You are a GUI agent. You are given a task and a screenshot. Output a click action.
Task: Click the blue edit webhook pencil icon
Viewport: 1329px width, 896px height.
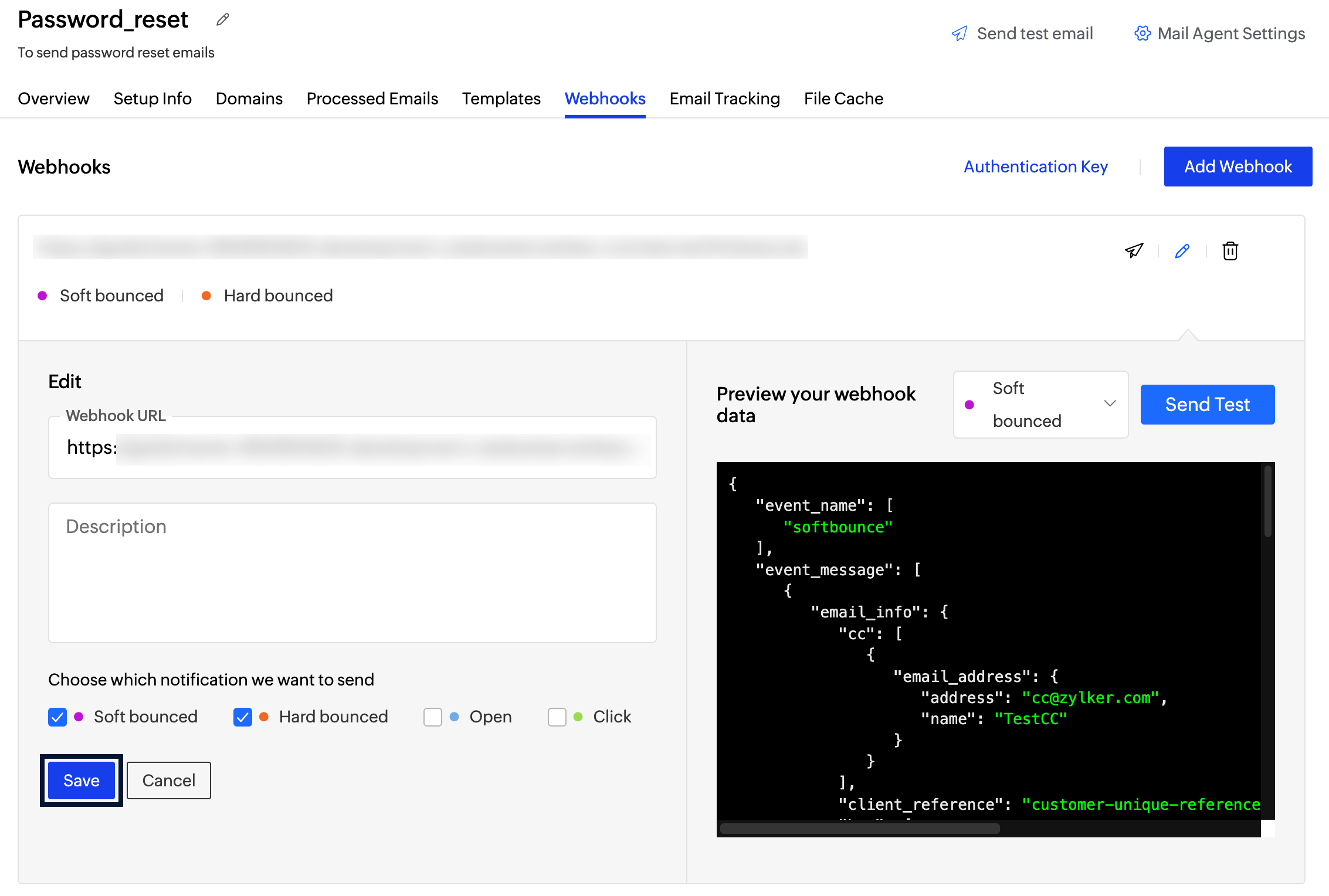pos(1182,251)
